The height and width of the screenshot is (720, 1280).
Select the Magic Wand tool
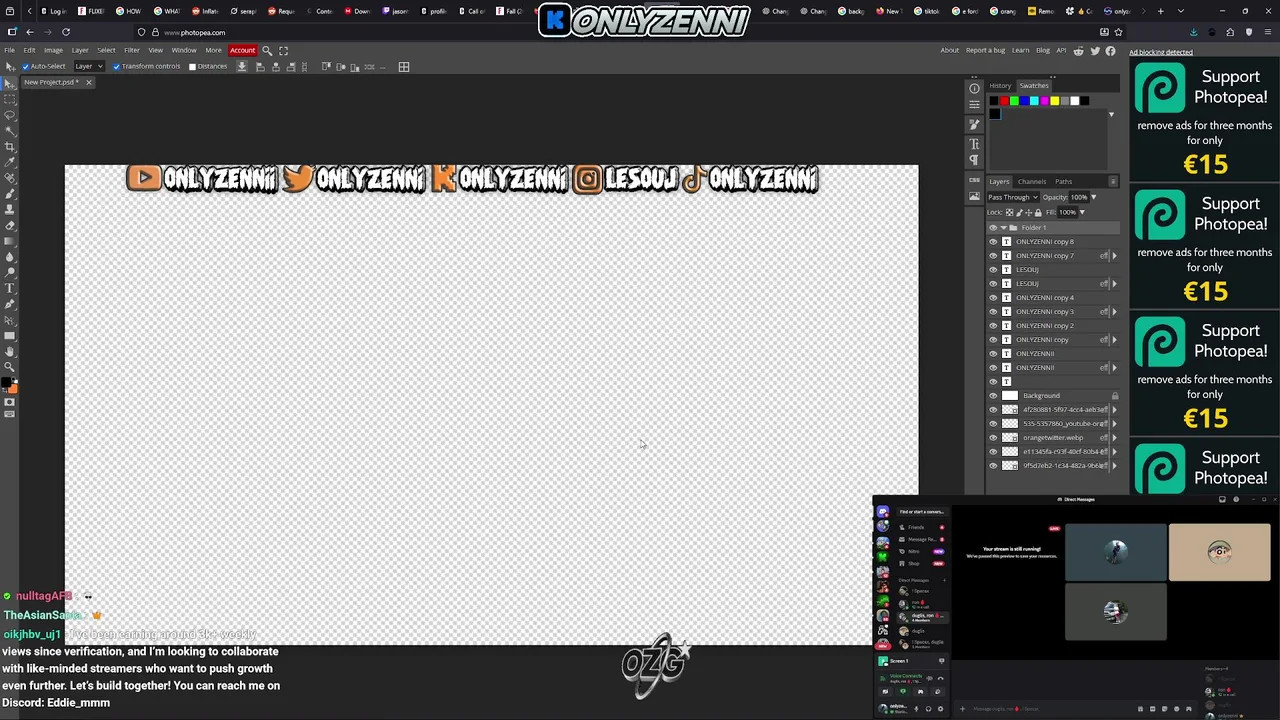[10, 131]
